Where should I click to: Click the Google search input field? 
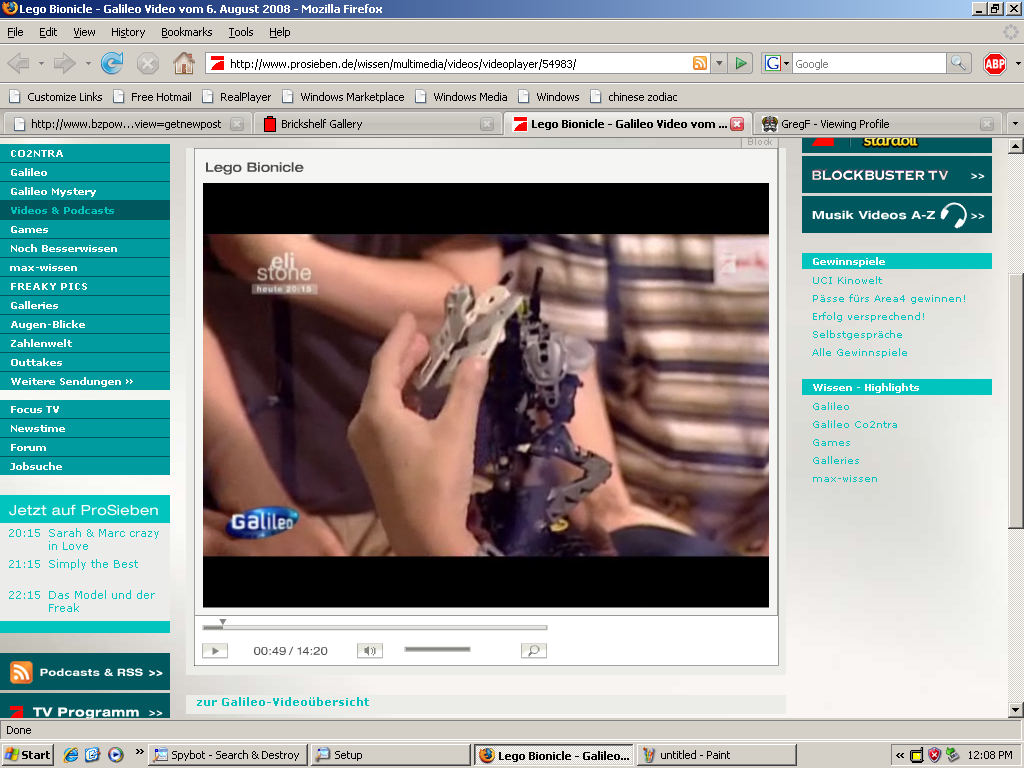pyautogui.click(x=869, y=63)
